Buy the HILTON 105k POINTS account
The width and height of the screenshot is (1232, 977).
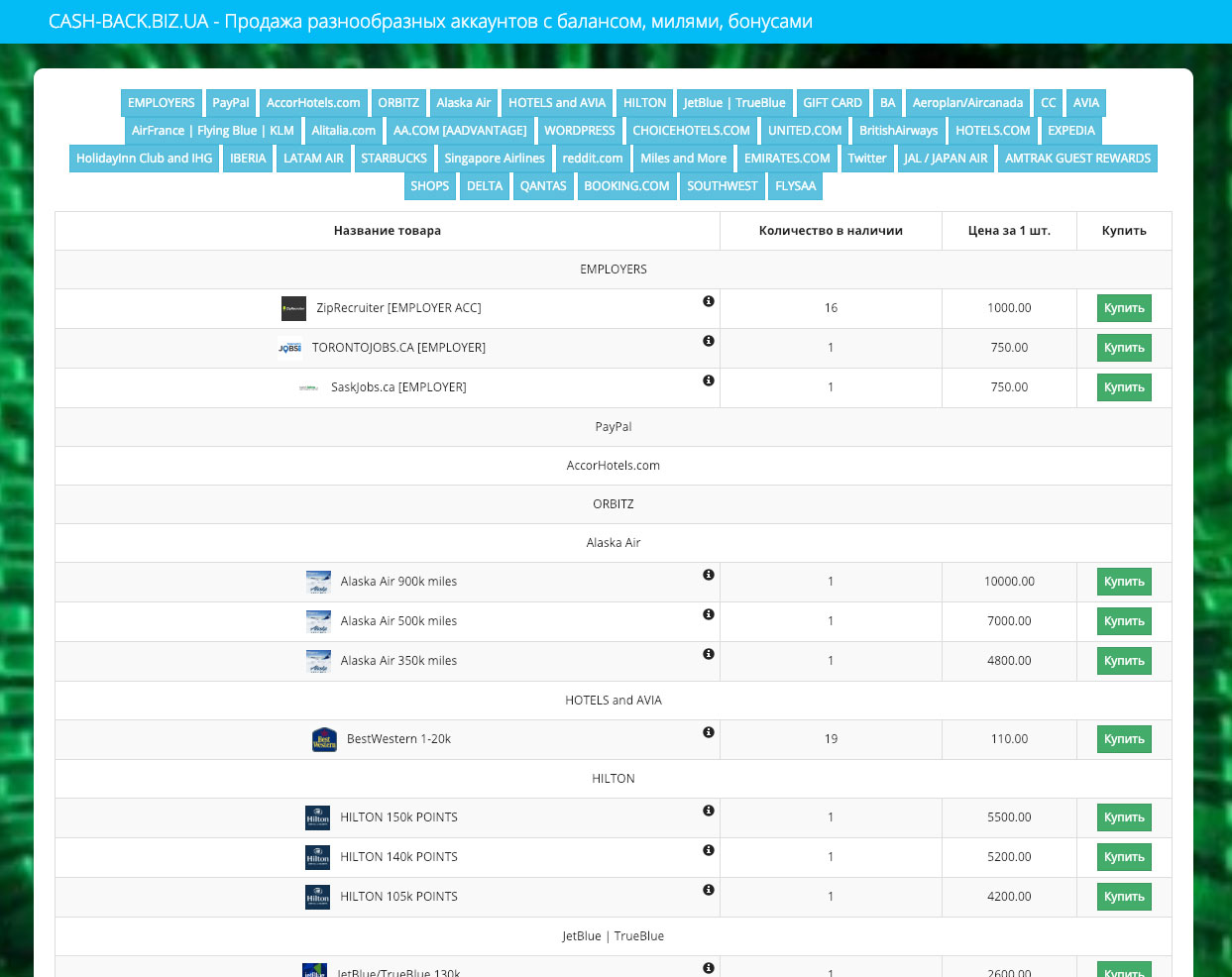tap(1124, 897)
